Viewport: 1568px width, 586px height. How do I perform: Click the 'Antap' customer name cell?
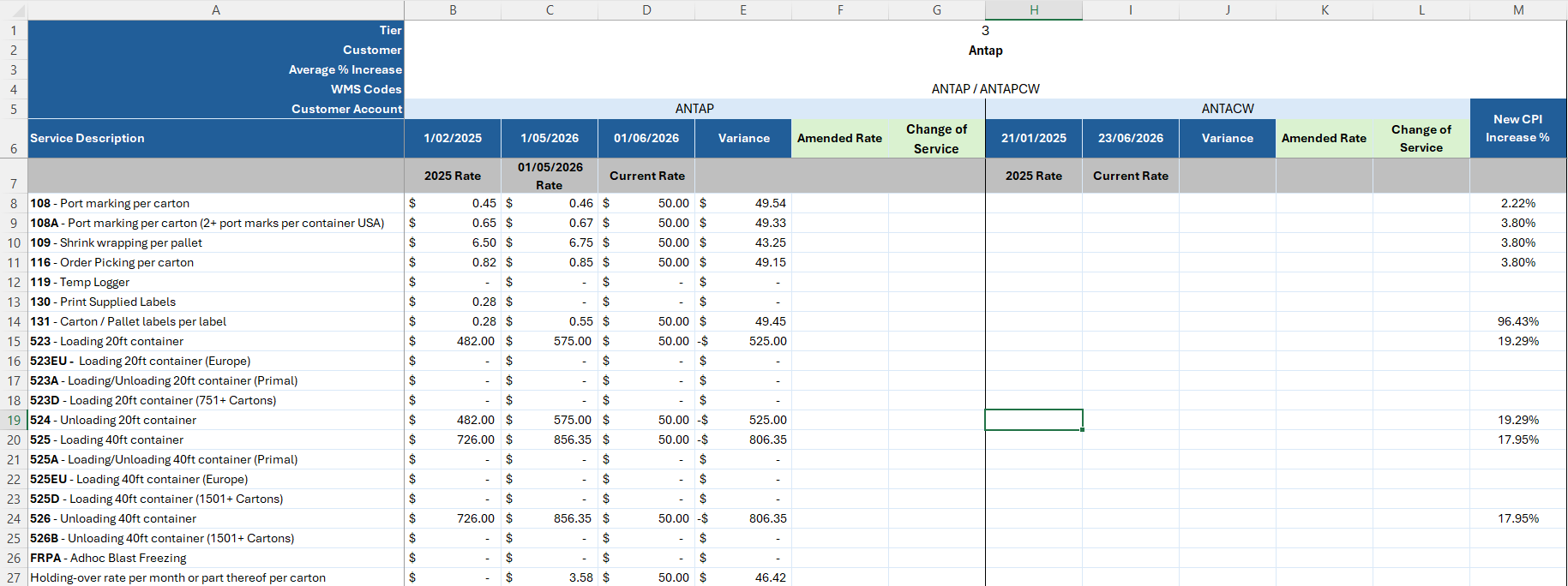coord(985,50)
